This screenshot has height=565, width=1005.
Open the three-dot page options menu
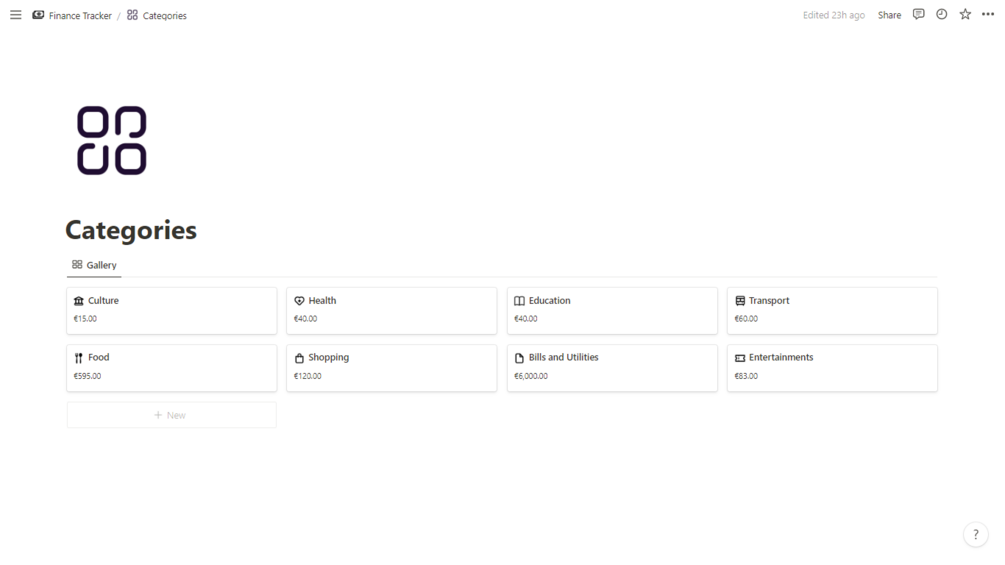click(988, 14)
